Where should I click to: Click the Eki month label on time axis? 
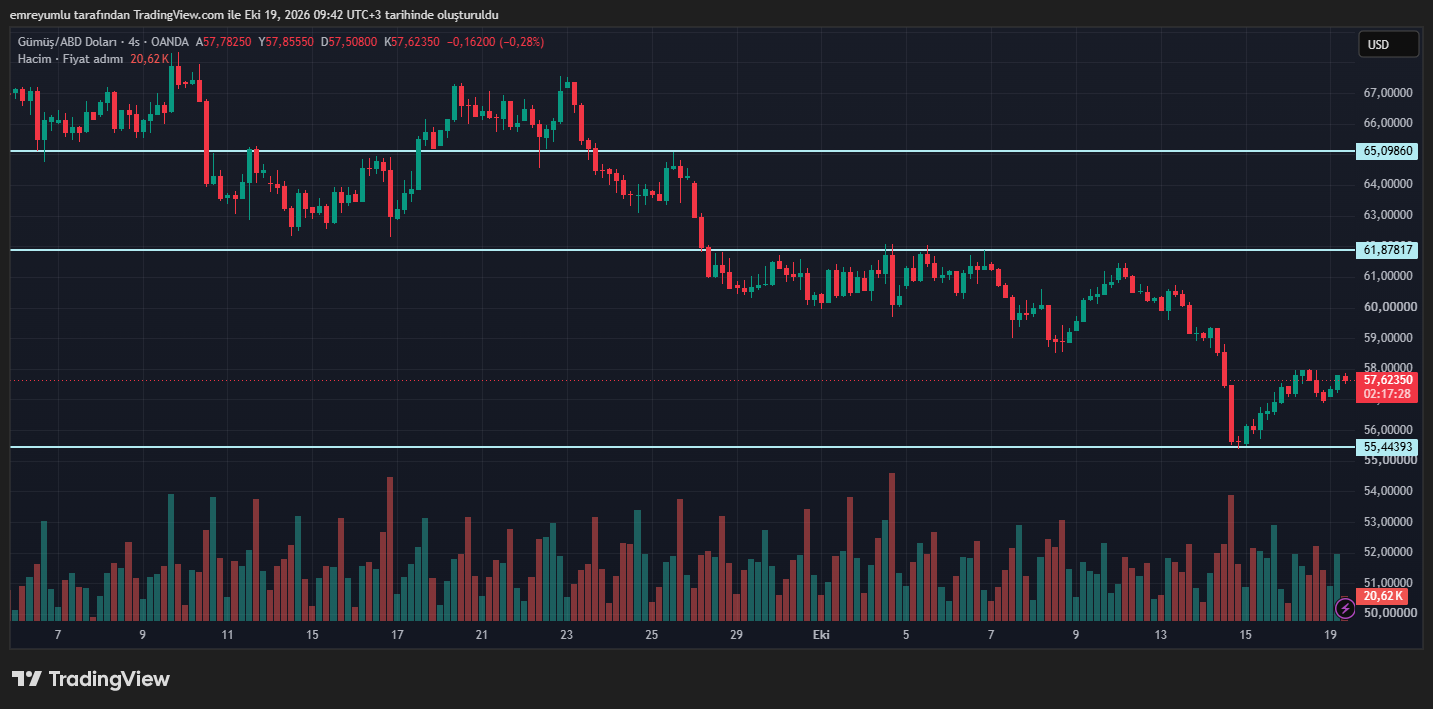point(821,635)
